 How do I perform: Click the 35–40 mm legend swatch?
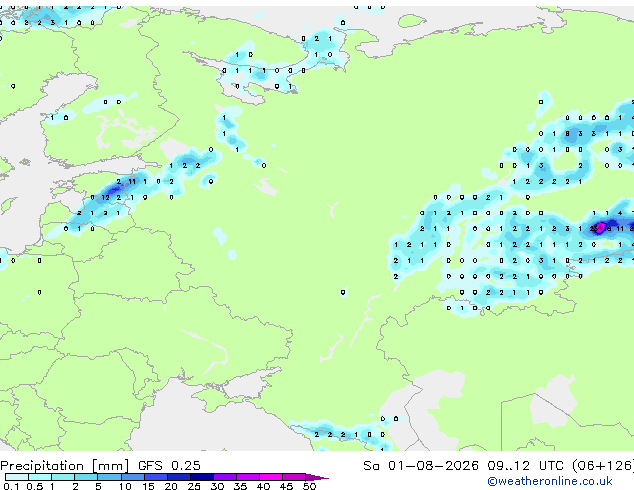[247, 477]
